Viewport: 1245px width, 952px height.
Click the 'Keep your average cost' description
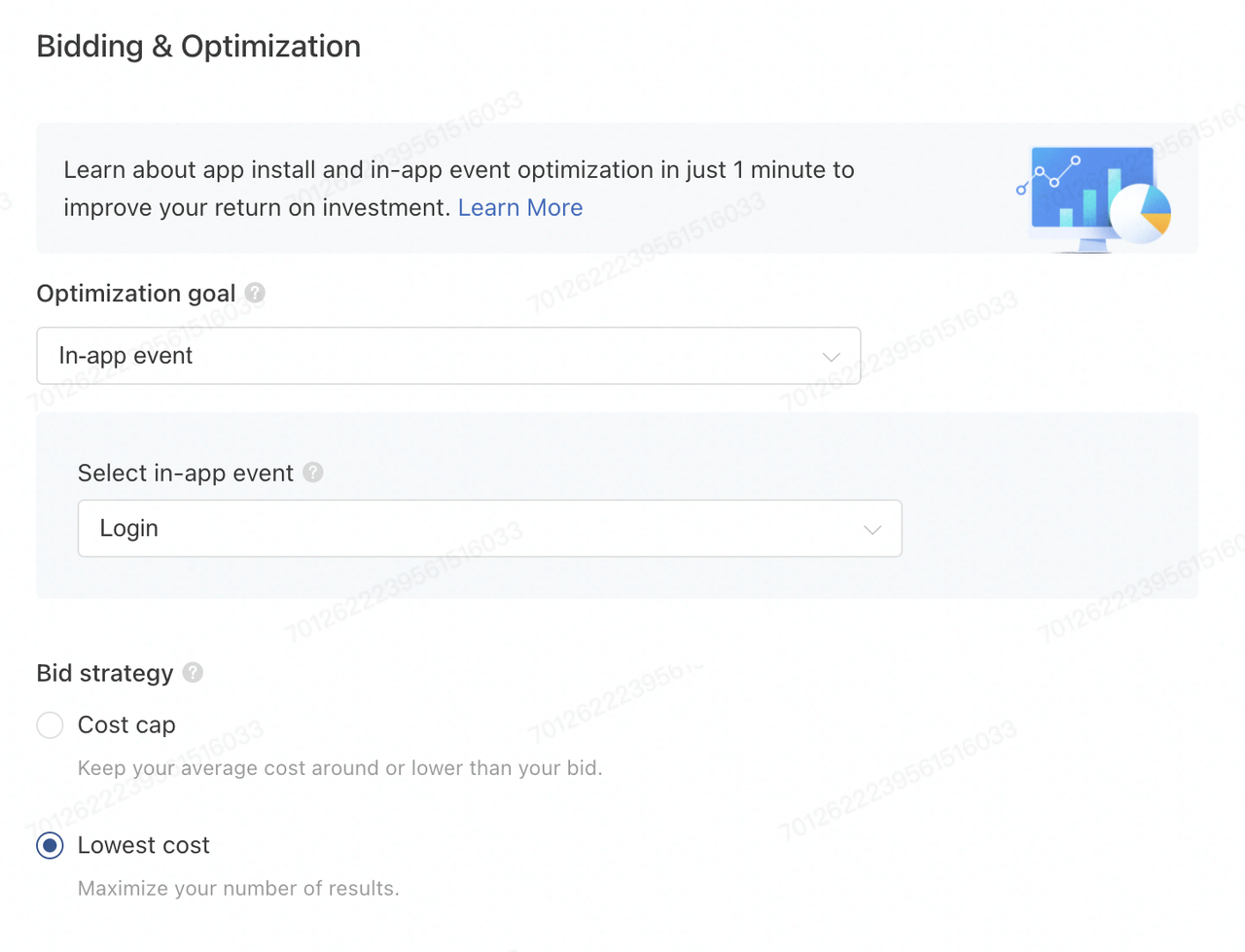(x=340, y=768)
